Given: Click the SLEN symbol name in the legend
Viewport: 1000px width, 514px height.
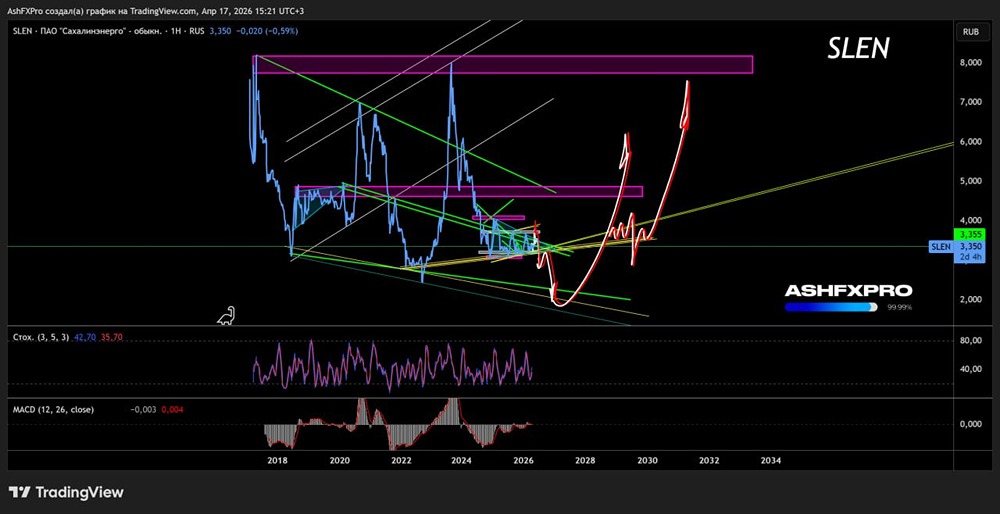Looking at the screenshot, I should click(x=23, y=31).
